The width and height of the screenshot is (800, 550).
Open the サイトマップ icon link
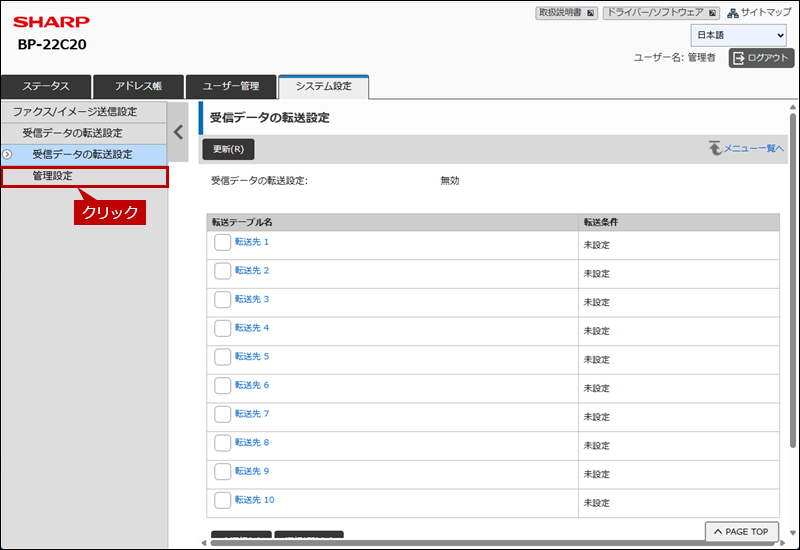pos(758,13)
